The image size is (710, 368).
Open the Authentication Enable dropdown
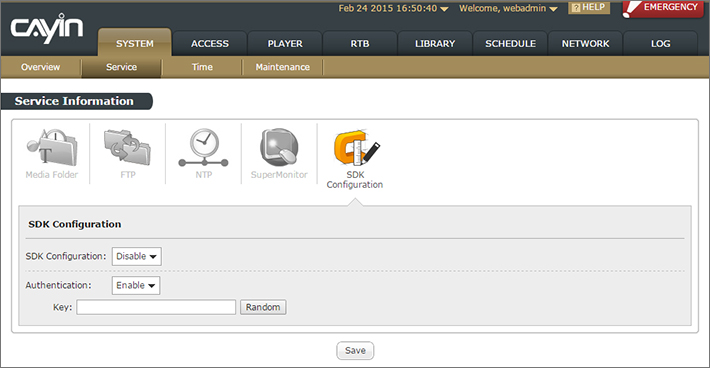pyautogui.click(x=136, y=285)
